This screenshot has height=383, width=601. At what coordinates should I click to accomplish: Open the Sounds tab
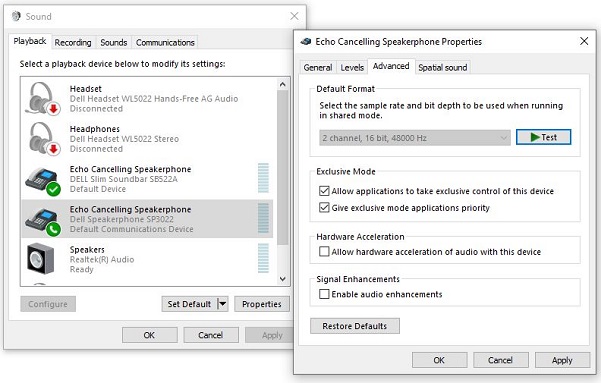click(114, 43)
